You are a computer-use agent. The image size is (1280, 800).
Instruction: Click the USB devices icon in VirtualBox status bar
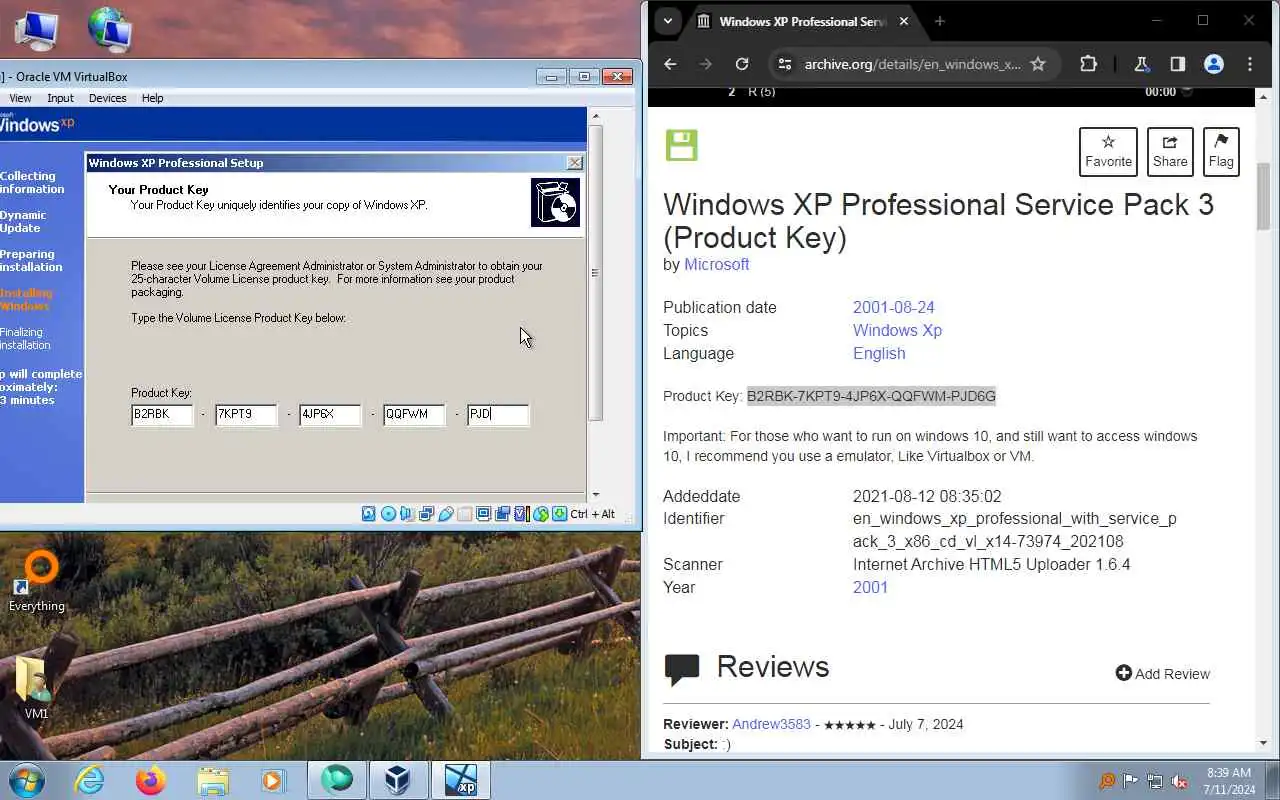tap(445, 514)
